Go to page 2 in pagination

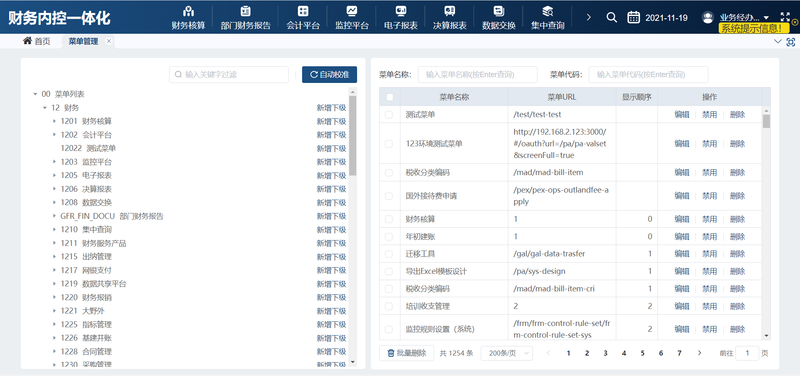587,353
